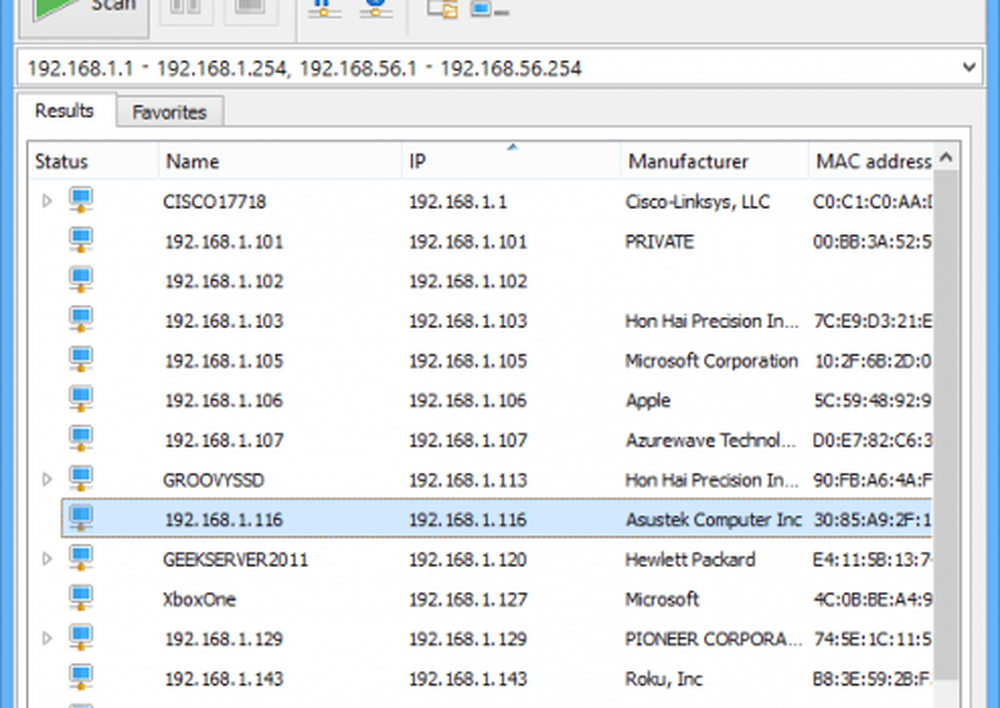
Task: Open the IP address range dropdown arrow
Action: (x=968, y=68)
